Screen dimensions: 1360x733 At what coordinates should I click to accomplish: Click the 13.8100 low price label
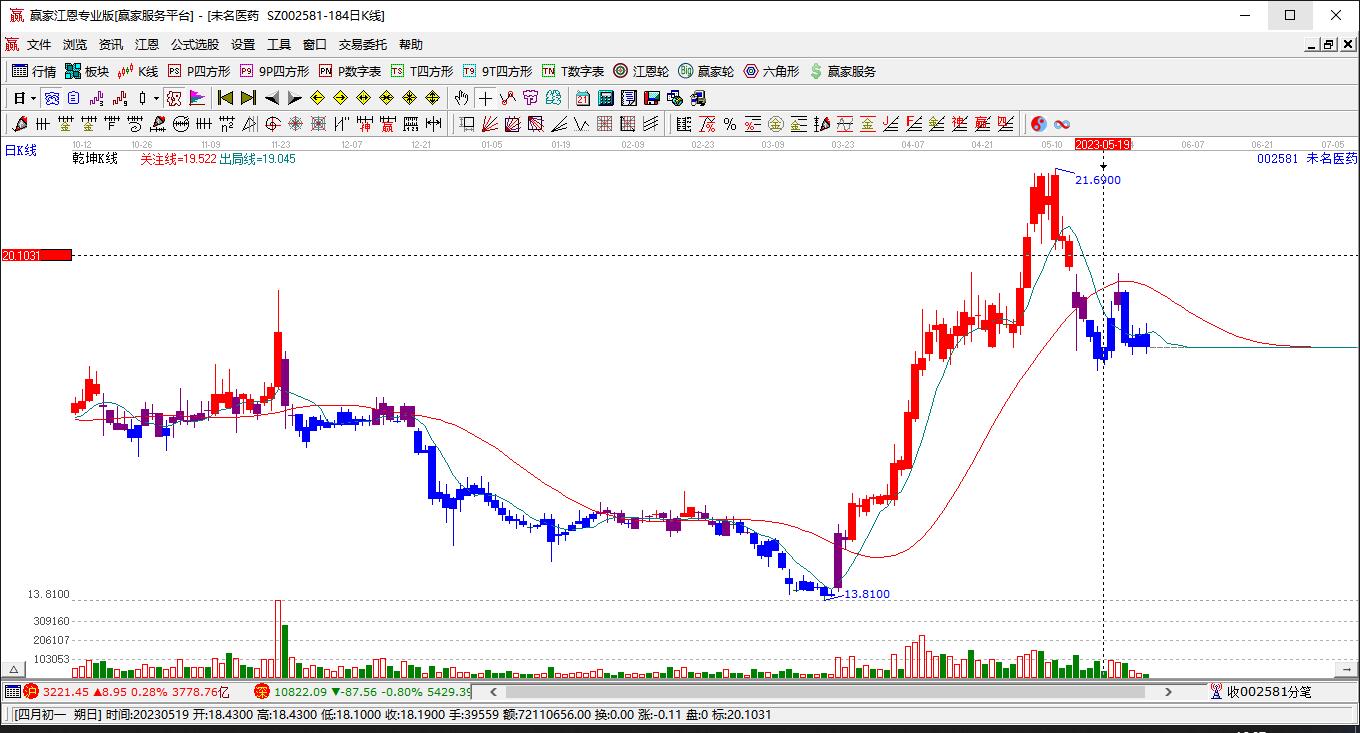coord(866,594)
